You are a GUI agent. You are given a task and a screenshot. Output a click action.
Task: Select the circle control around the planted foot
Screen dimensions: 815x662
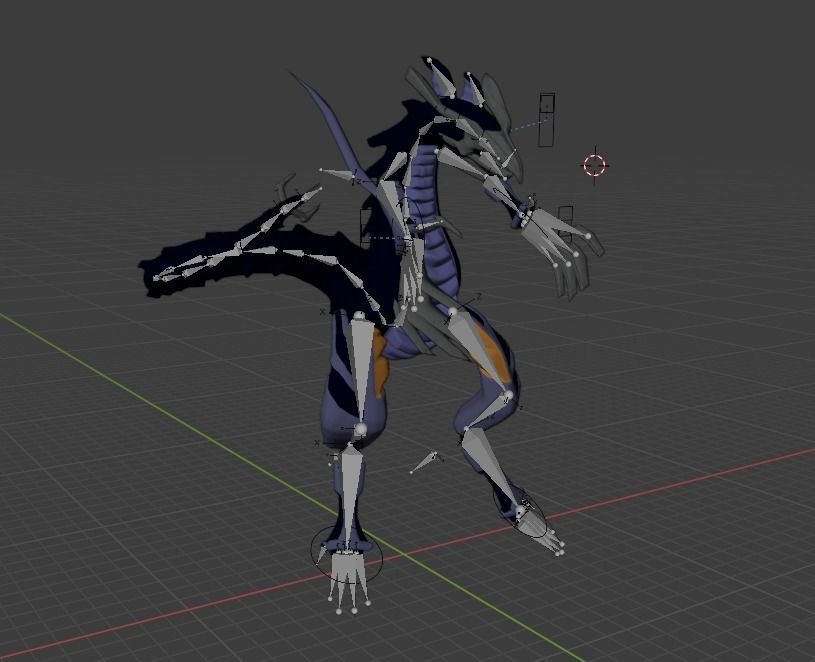click(347, 554)
